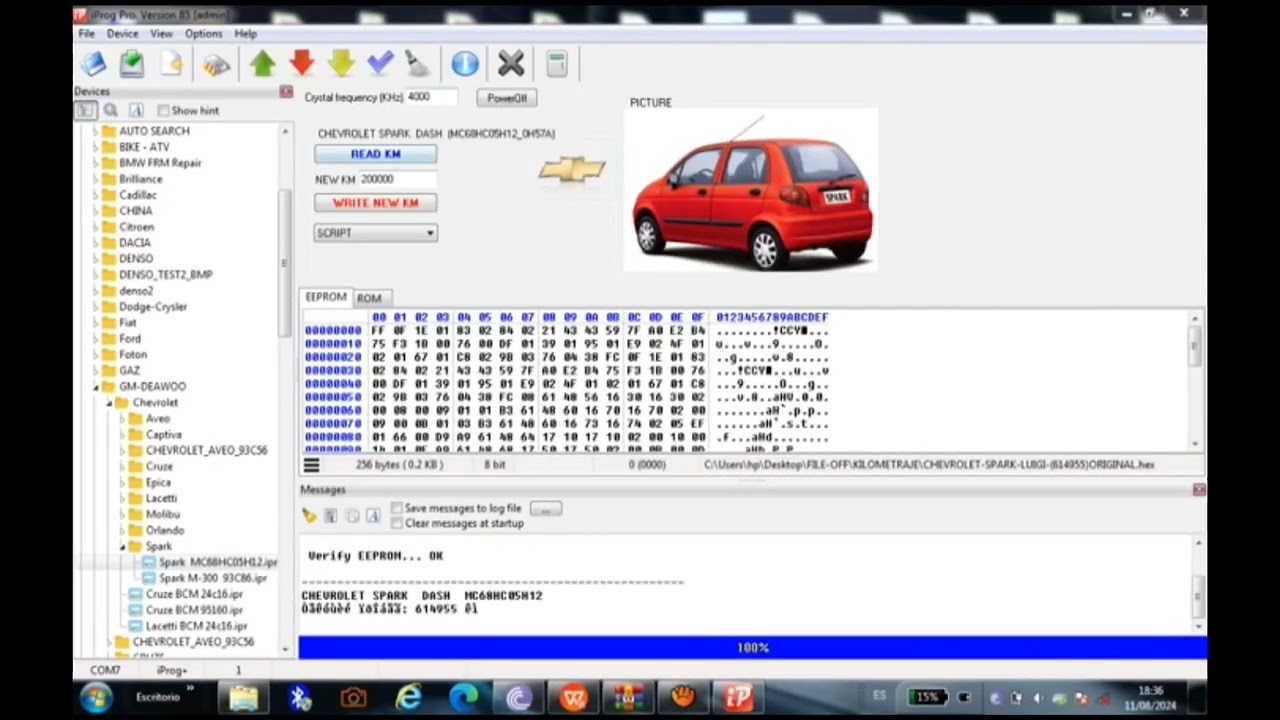
Task: Open the Device menu
Action: pos(123,34)
